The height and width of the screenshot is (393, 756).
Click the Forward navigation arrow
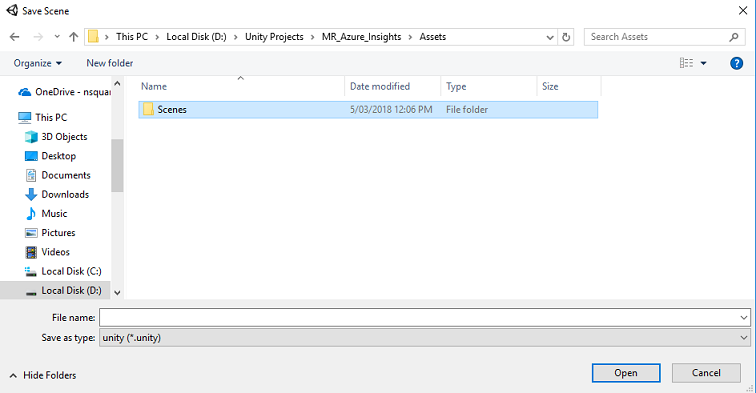tap(38, 37)
